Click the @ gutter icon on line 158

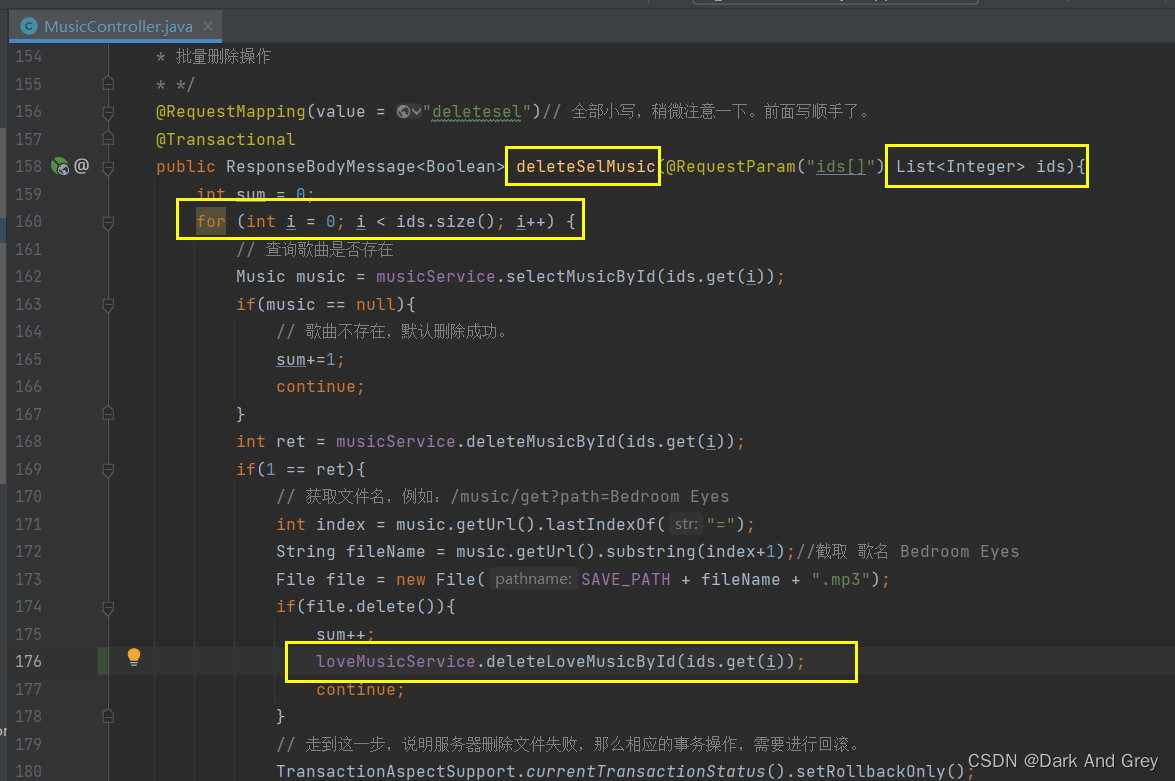point(82,166)
